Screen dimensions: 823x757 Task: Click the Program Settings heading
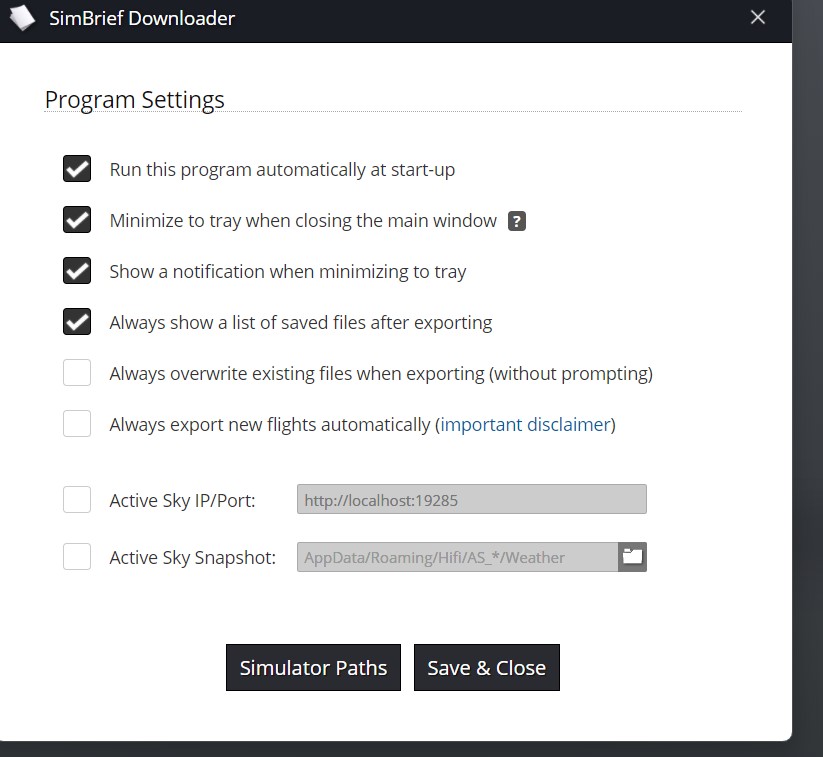(x=135, y=100)
